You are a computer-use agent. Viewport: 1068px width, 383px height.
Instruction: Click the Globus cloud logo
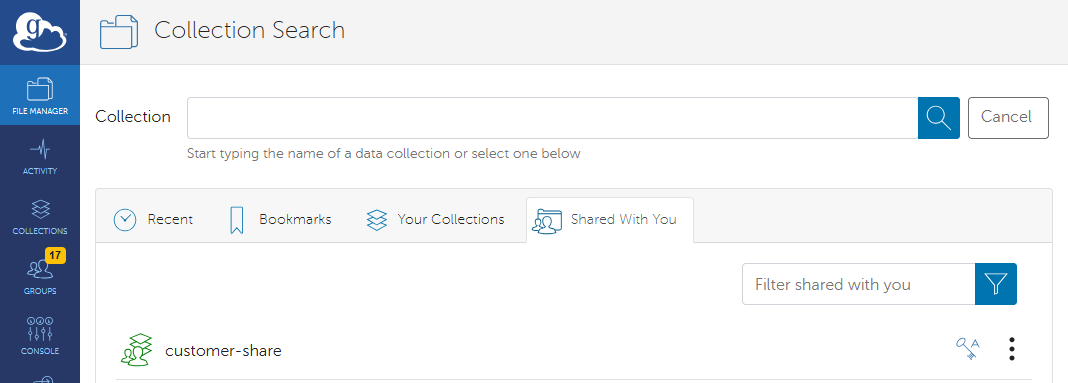point(40,33)
